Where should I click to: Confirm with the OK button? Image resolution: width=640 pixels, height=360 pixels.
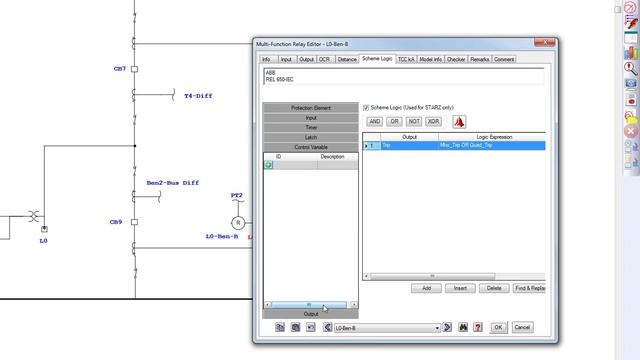(498, 327)
